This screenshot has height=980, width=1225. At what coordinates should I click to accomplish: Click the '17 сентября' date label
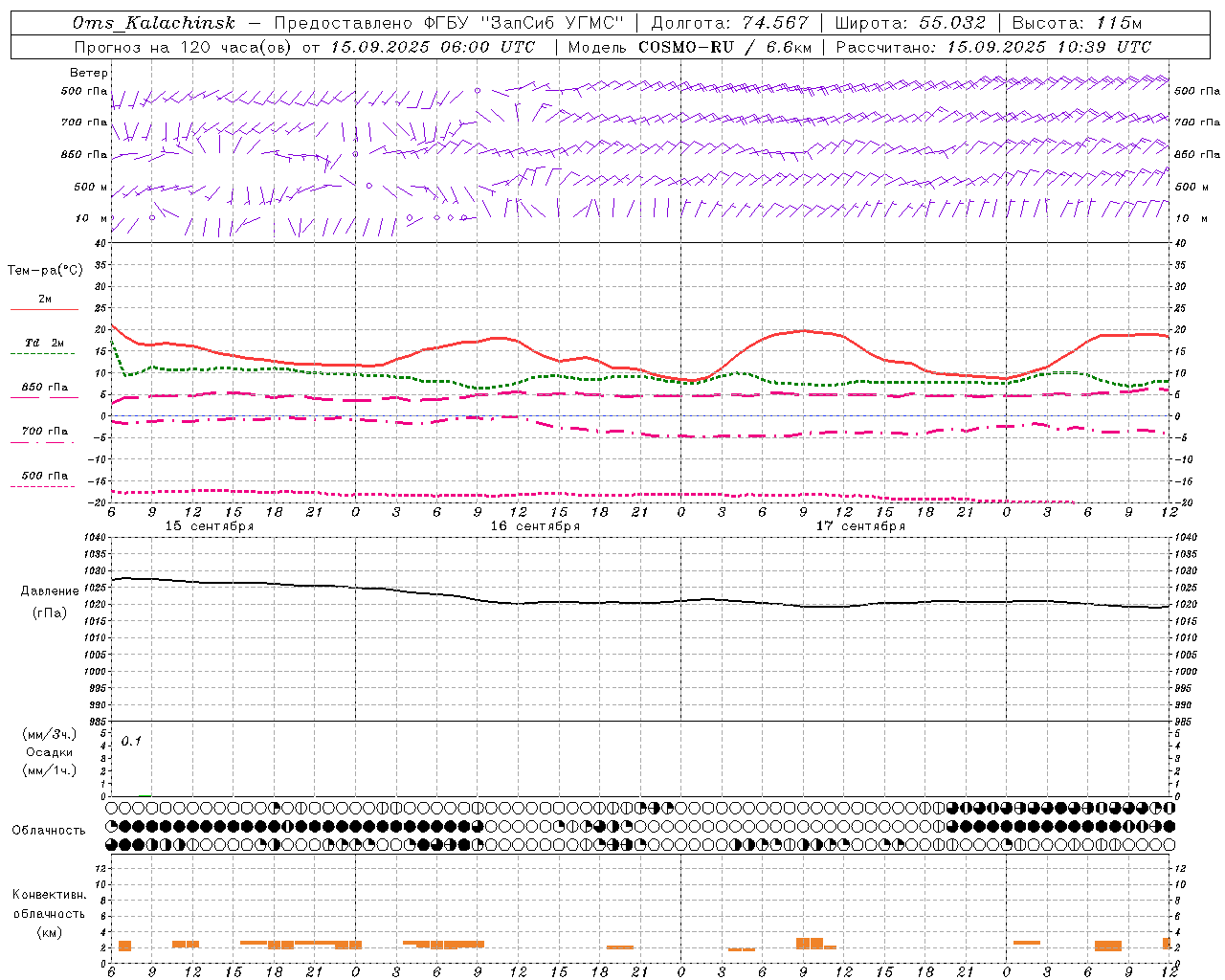[x=860, y=526]
